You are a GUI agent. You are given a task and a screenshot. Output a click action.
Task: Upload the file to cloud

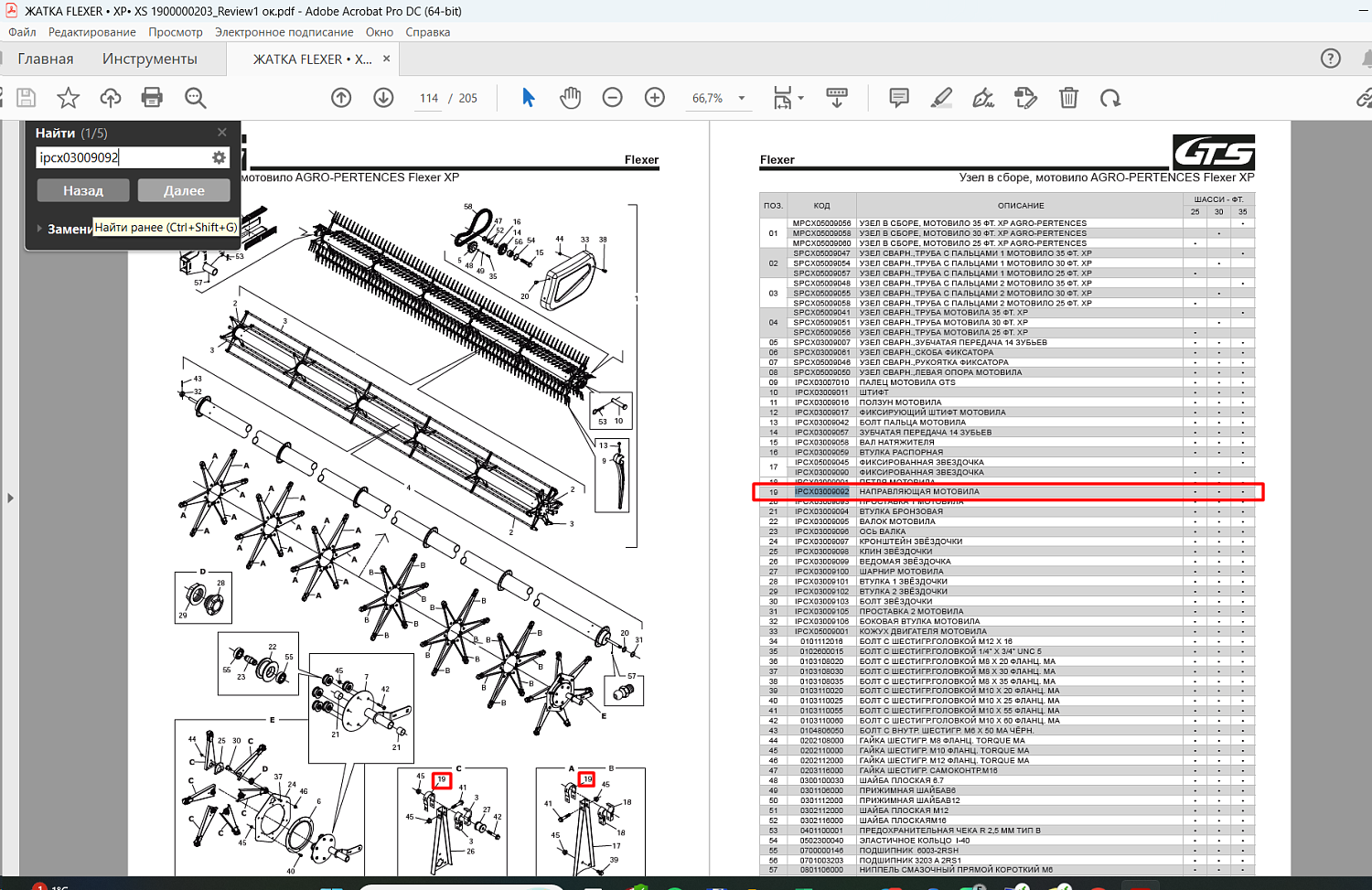point(111,98)
